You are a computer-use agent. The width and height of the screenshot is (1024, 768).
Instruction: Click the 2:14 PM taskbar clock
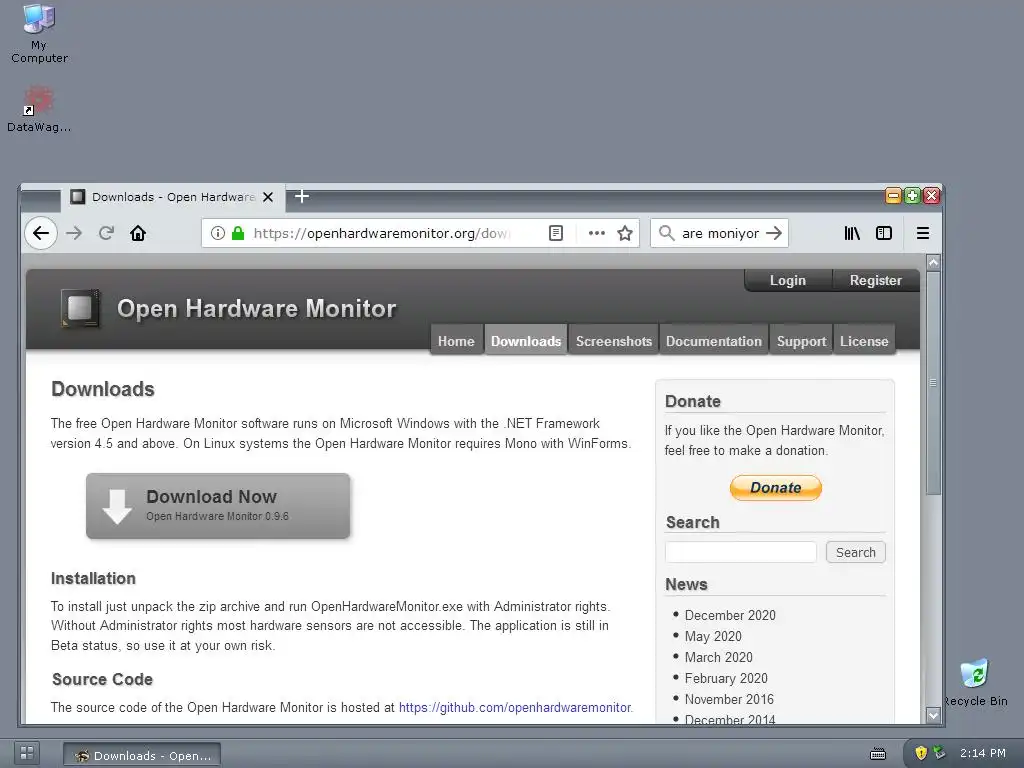(x=983, y=753)
